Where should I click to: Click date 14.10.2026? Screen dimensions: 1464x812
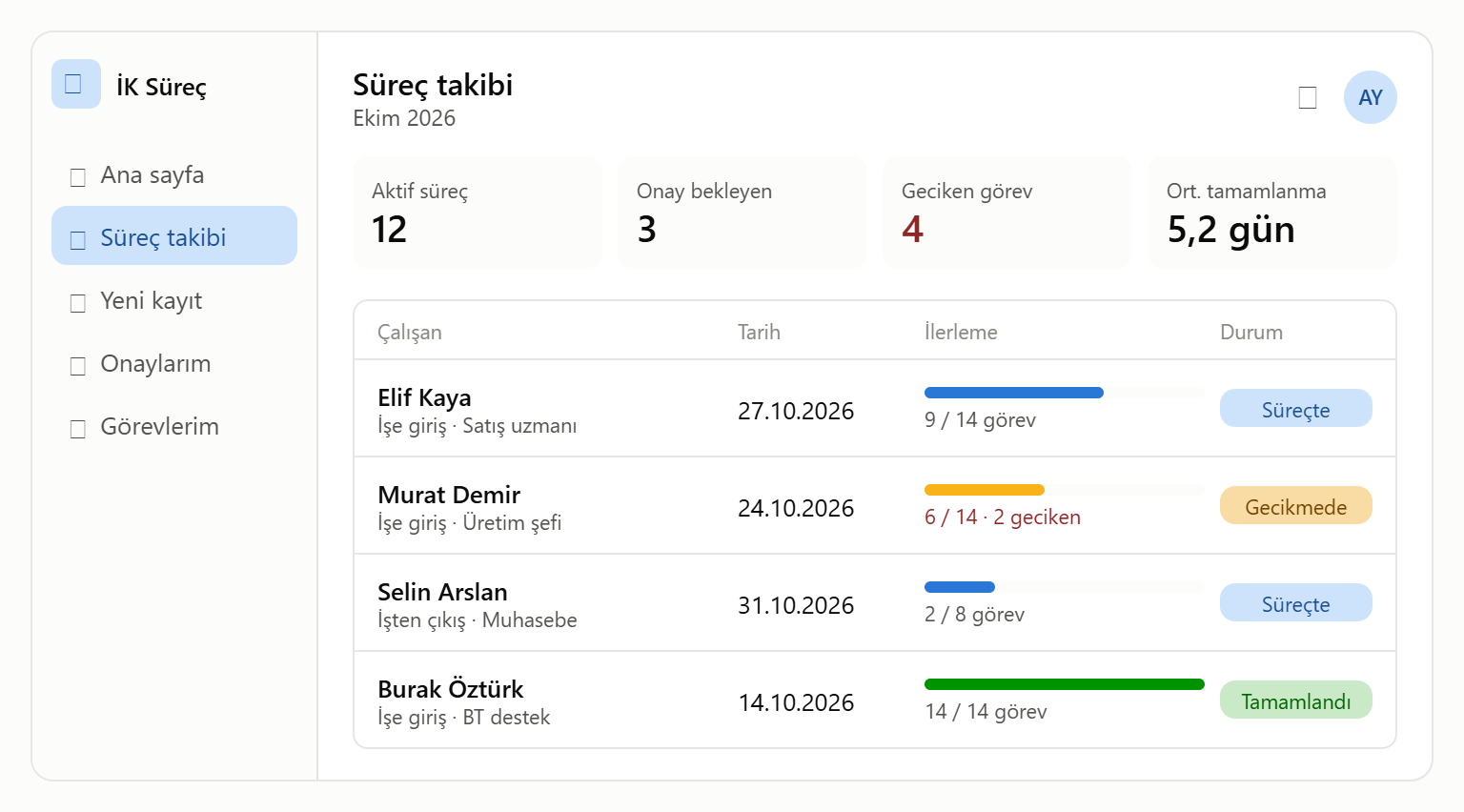click(796, 702)
